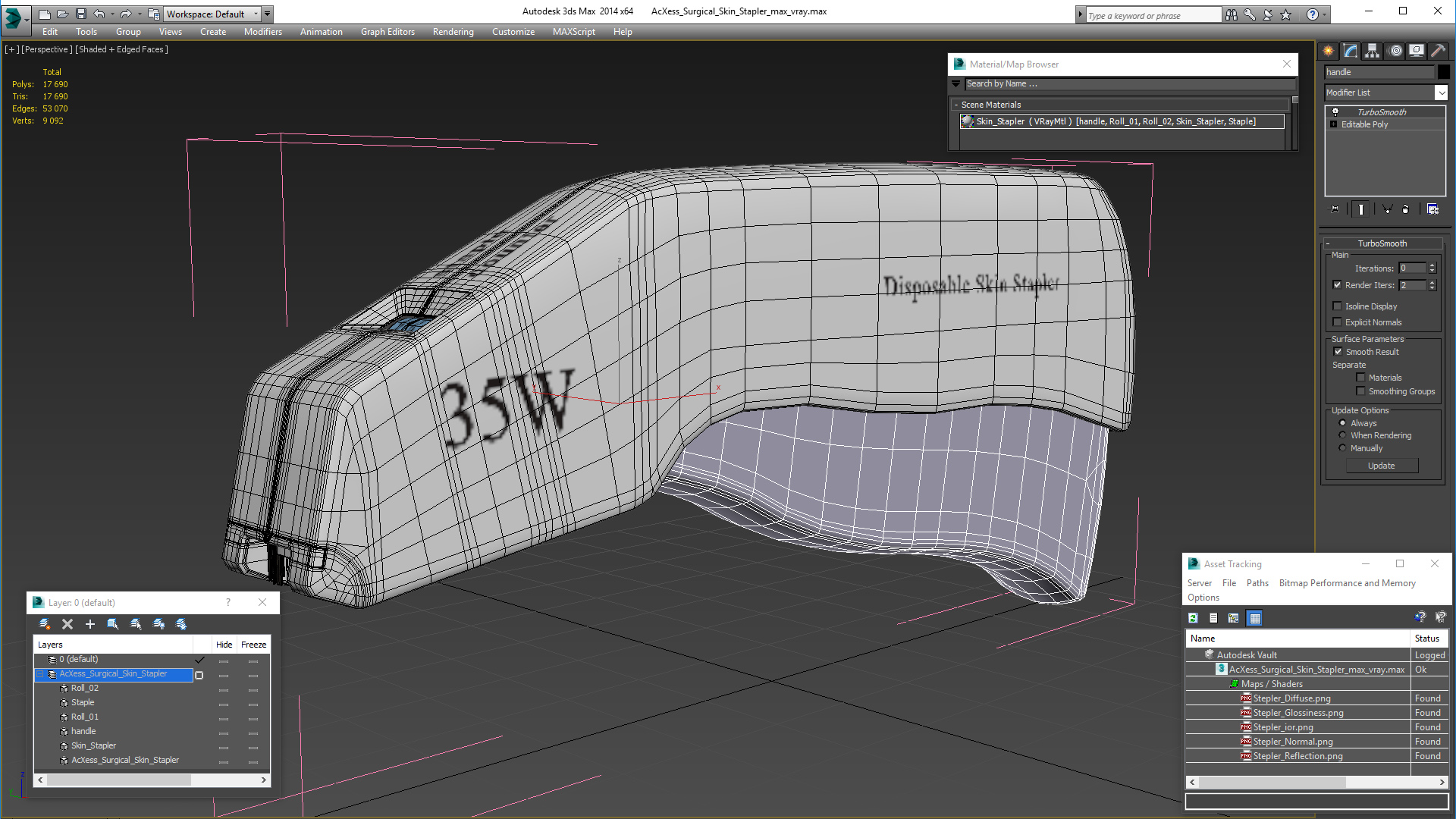
Task: Click the TurboSmooth Update button
Action: point(1382,466)
